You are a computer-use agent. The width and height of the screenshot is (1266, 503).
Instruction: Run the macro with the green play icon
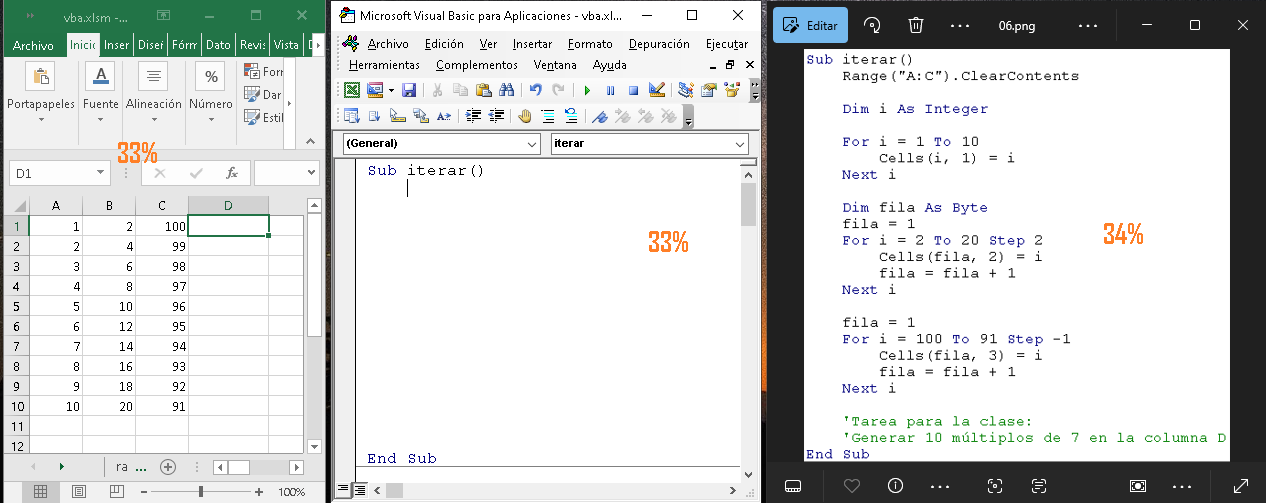(x=587, y=90)
